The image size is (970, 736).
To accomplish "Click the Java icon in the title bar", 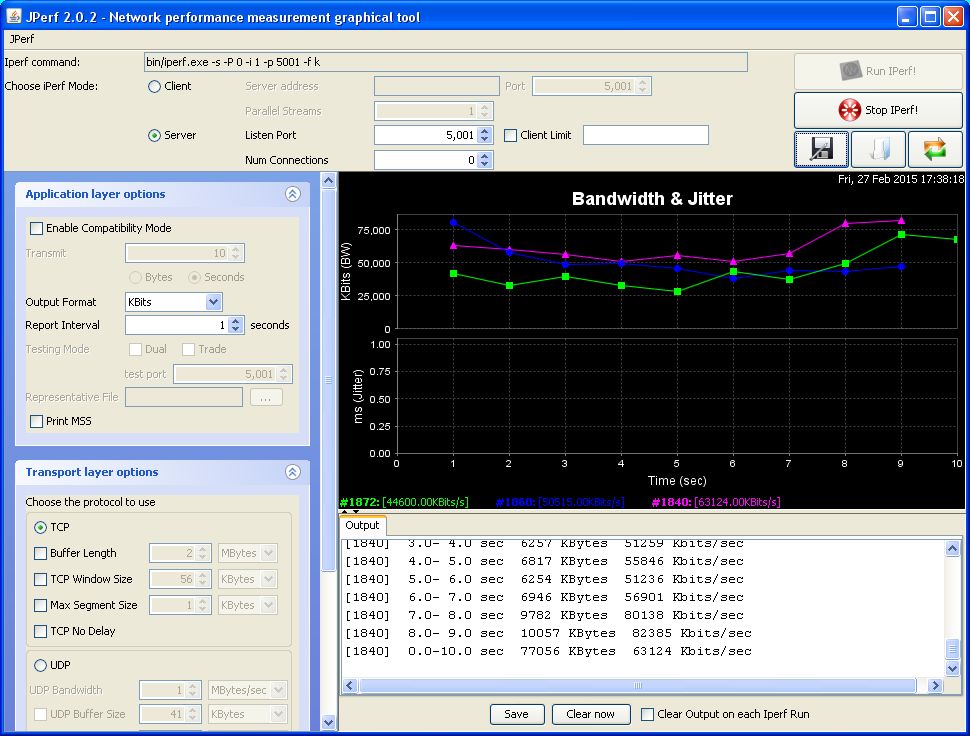I will tap(13, 17).
